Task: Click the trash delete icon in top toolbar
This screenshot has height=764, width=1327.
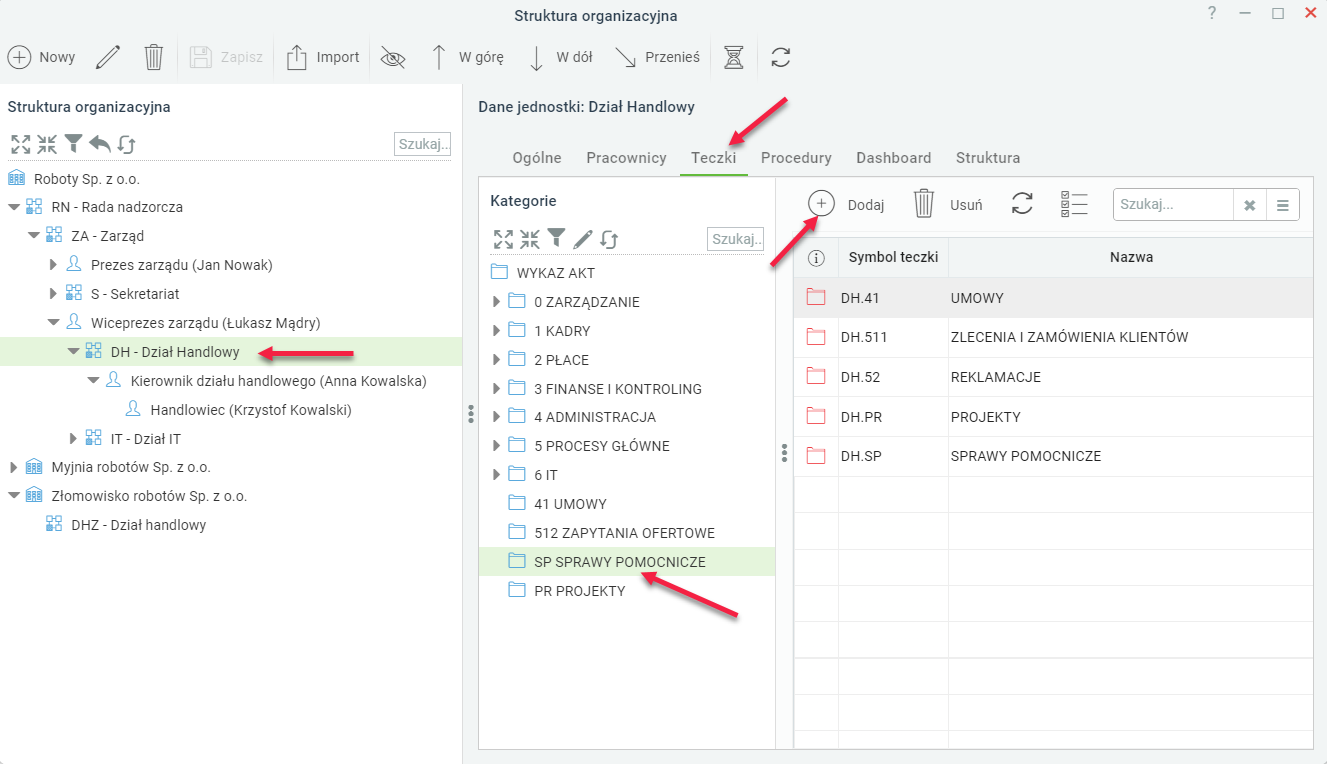Action: tap(153, 57)
